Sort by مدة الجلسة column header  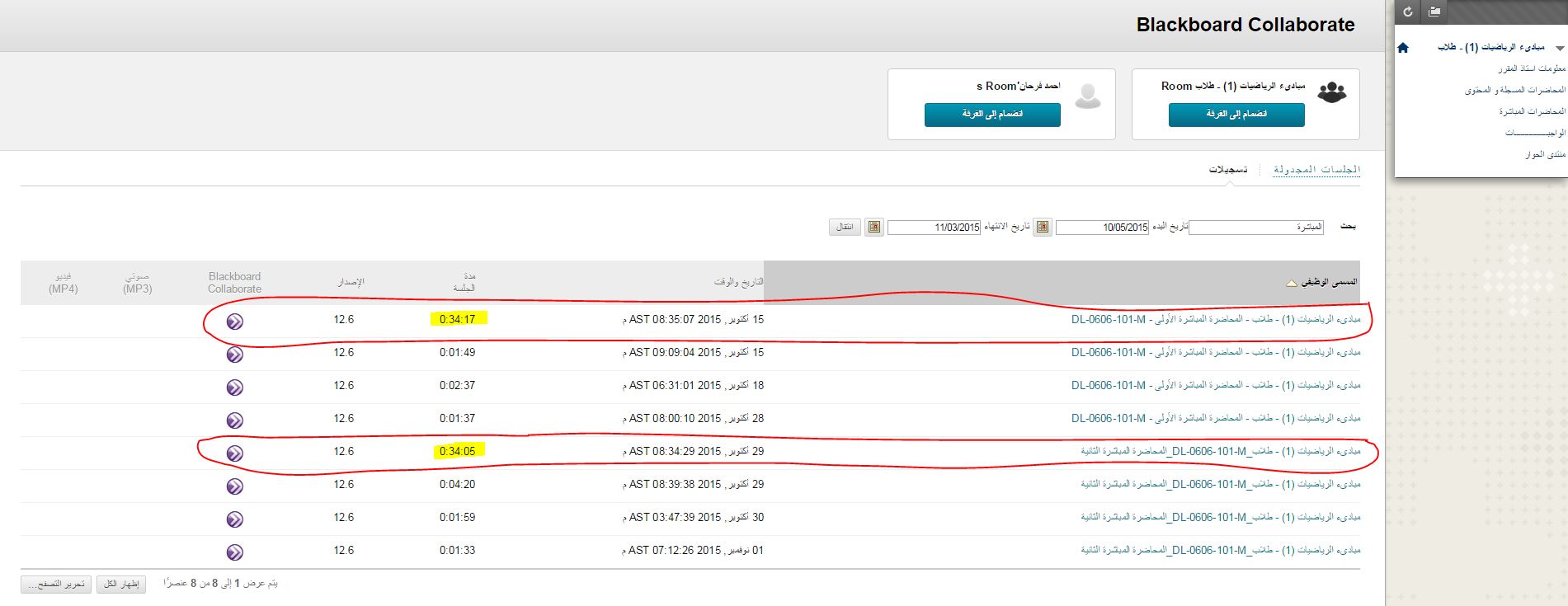(x=464, y=282)
